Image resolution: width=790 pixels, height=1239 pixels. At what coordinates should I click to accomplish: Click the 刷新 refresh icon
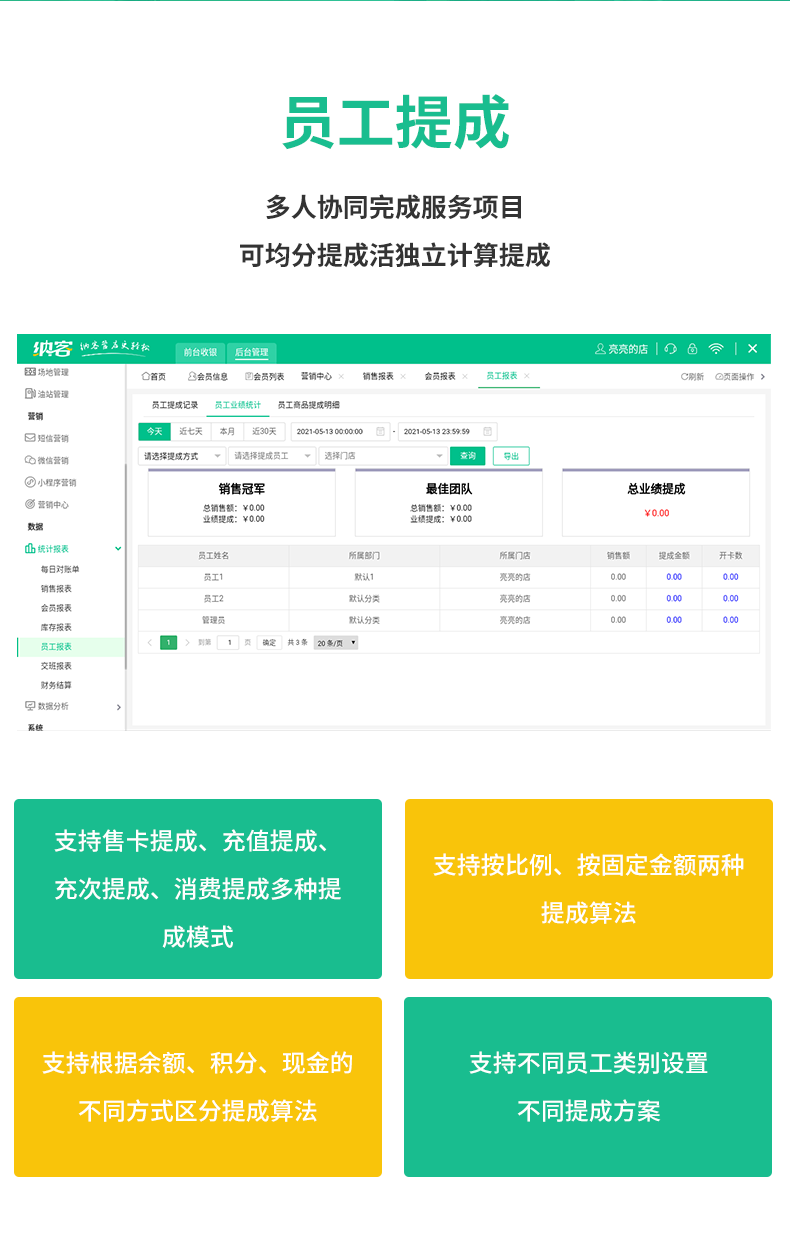pos(685,377)
